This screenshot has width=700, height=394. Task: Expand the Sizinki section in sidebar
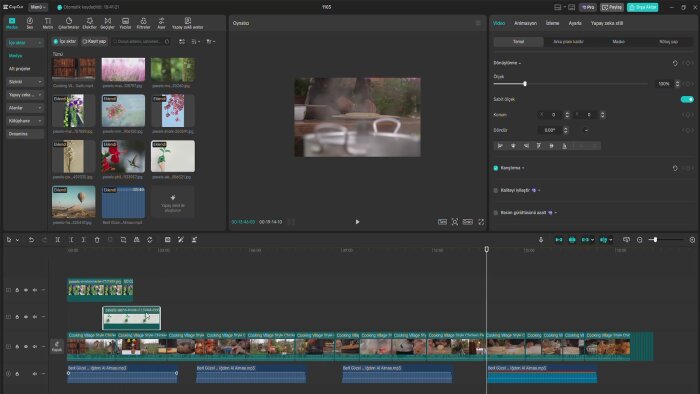point(25,82)
